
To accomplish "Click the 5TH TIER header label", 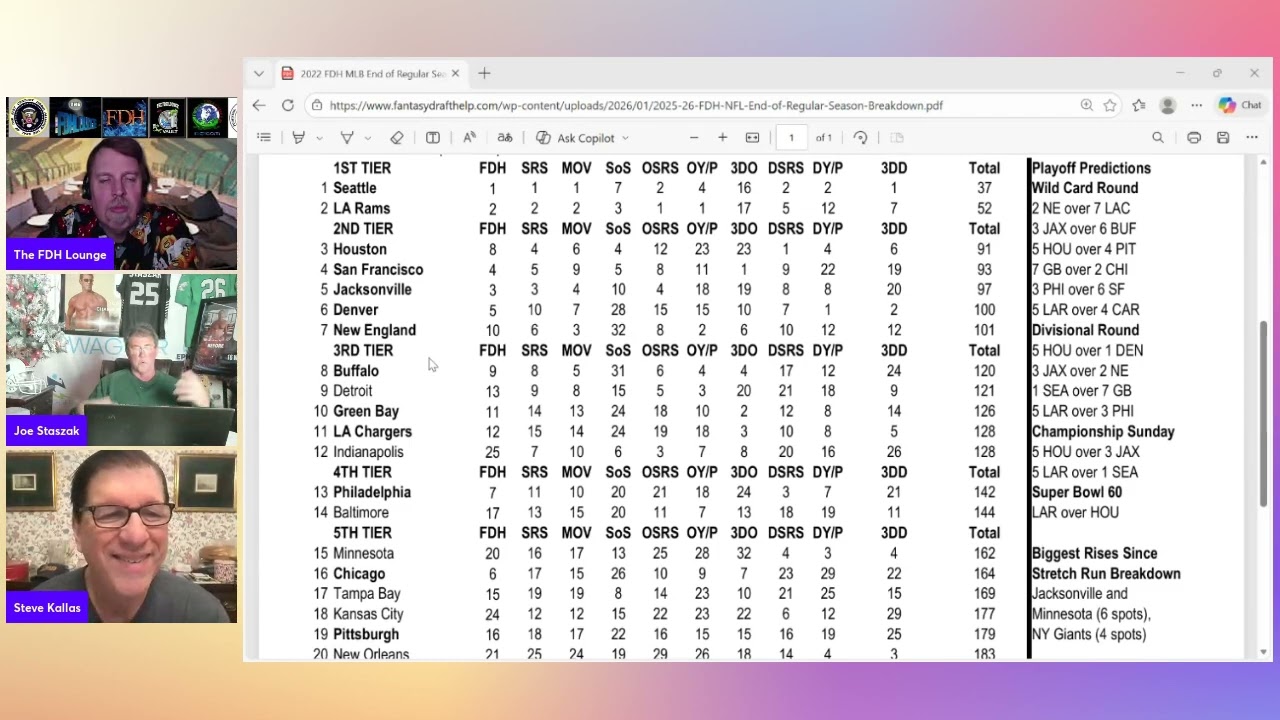I will pos(363,533).
